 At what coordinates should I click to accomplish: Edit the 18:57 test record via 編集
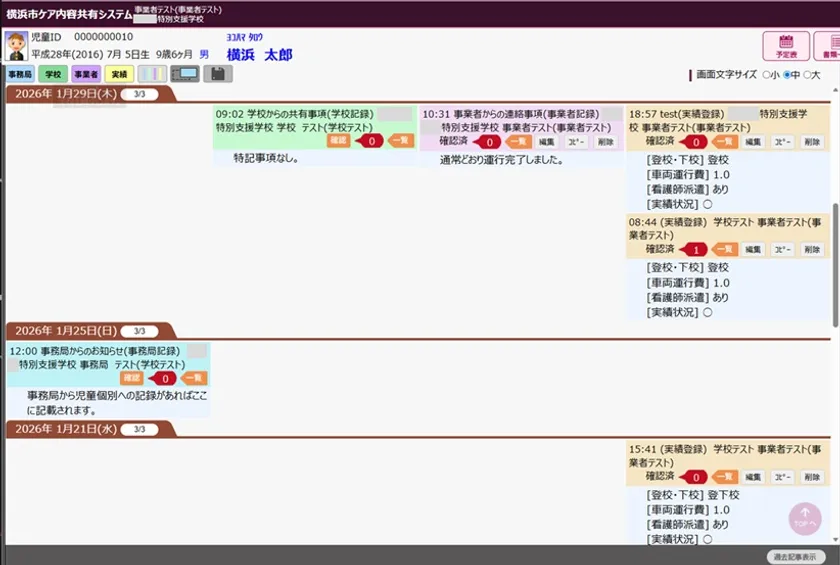[753, 142]
